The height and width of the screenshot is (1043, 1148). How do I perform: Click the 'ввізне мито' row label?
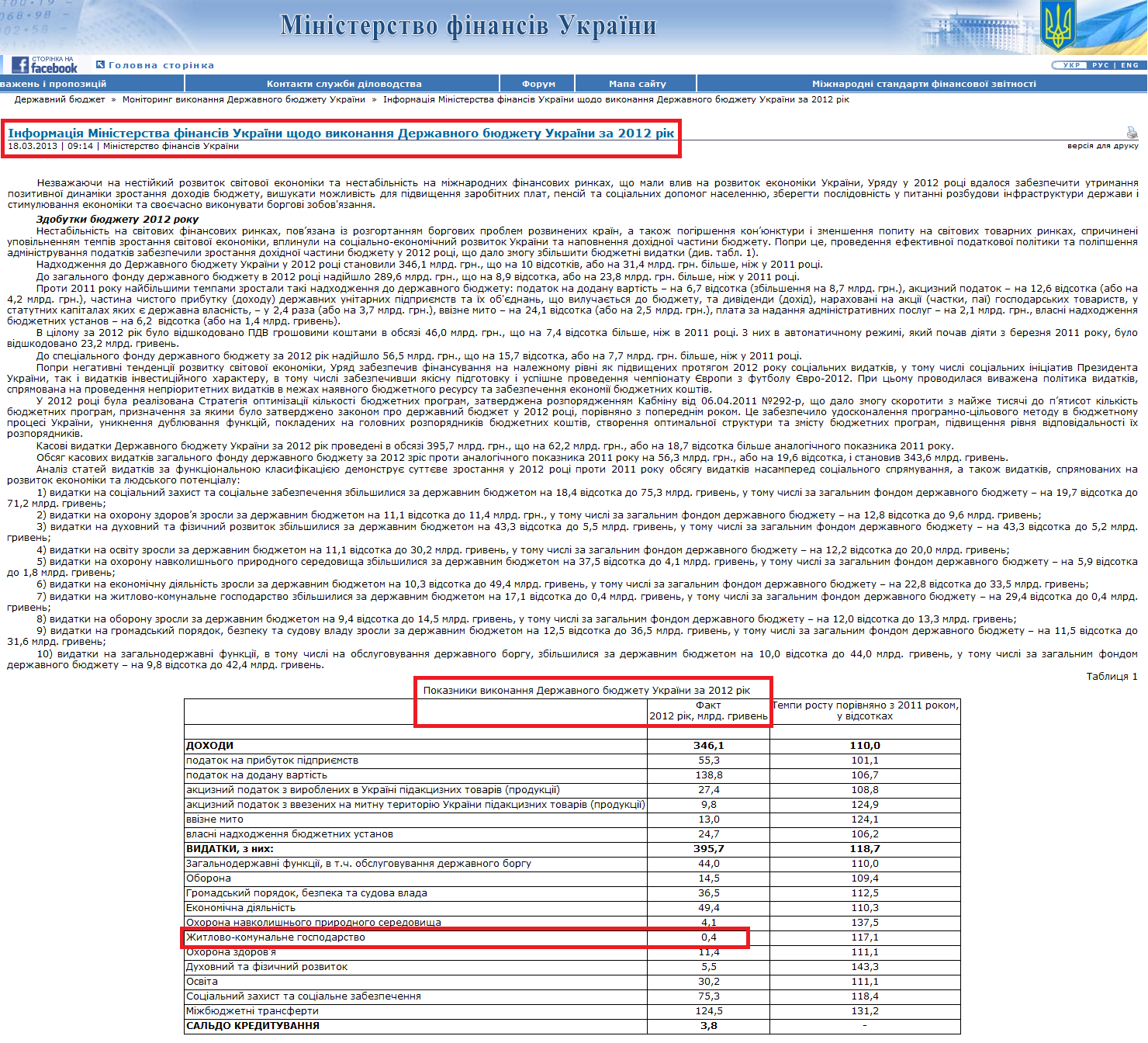[215, 819]
